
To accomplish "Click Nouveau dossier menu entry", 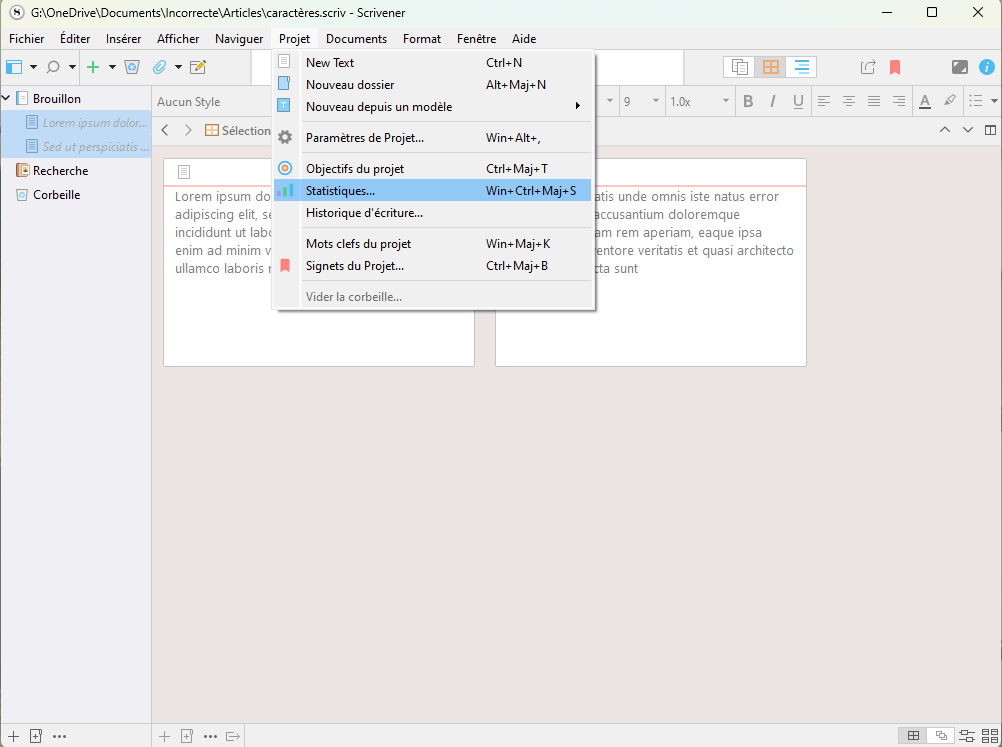I will pos(433,84).
